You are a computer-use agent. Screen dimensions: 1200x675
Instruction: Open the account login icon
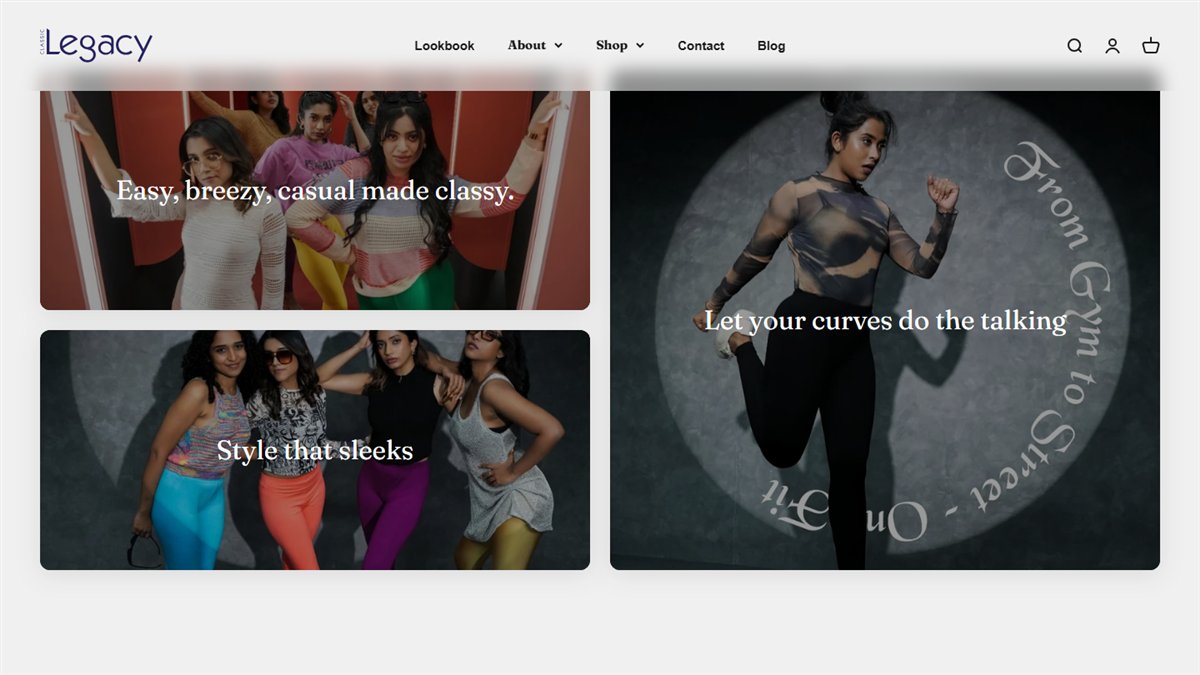[x=1112, y=45]
